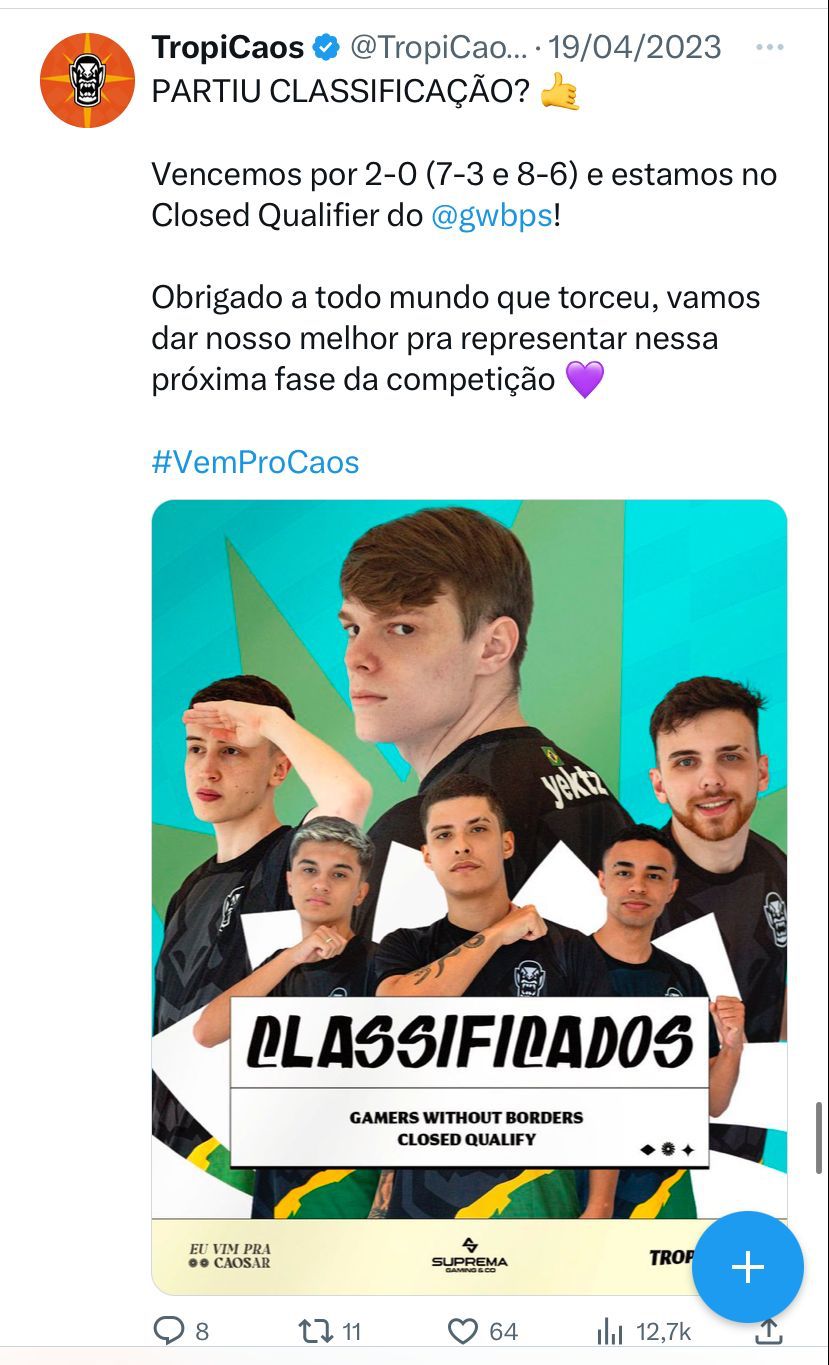Screen dimensions: 829x1365
Task: Open the @gwbps mention link
Action: pyautogui.click(x=491, y=216)
